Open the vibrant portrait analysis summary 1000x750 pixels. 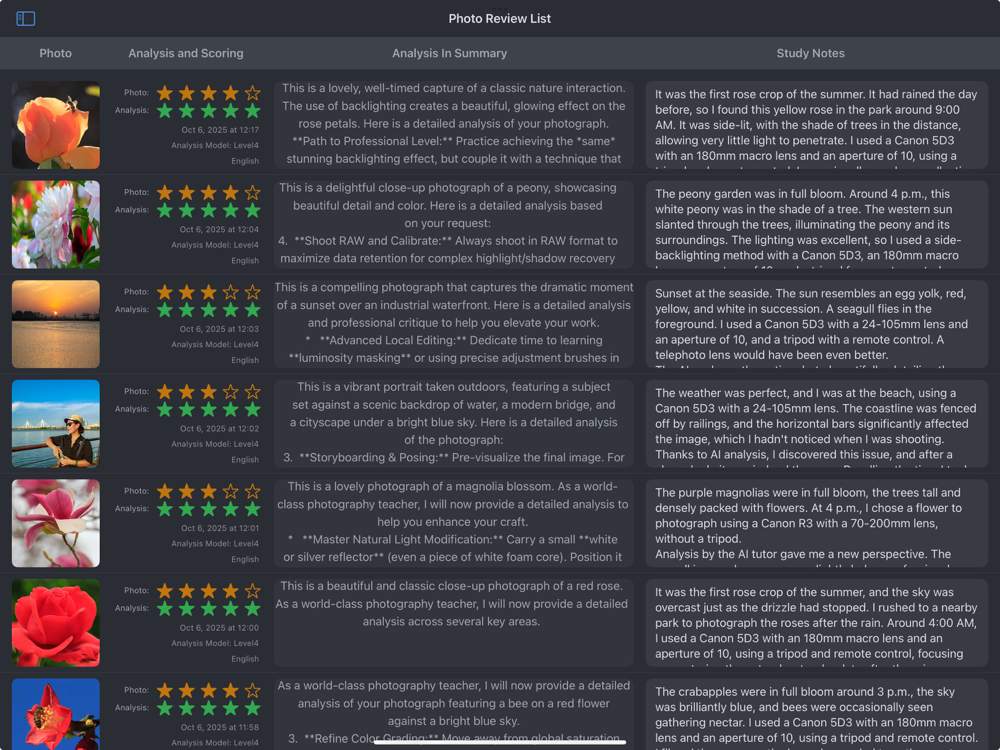453,423
